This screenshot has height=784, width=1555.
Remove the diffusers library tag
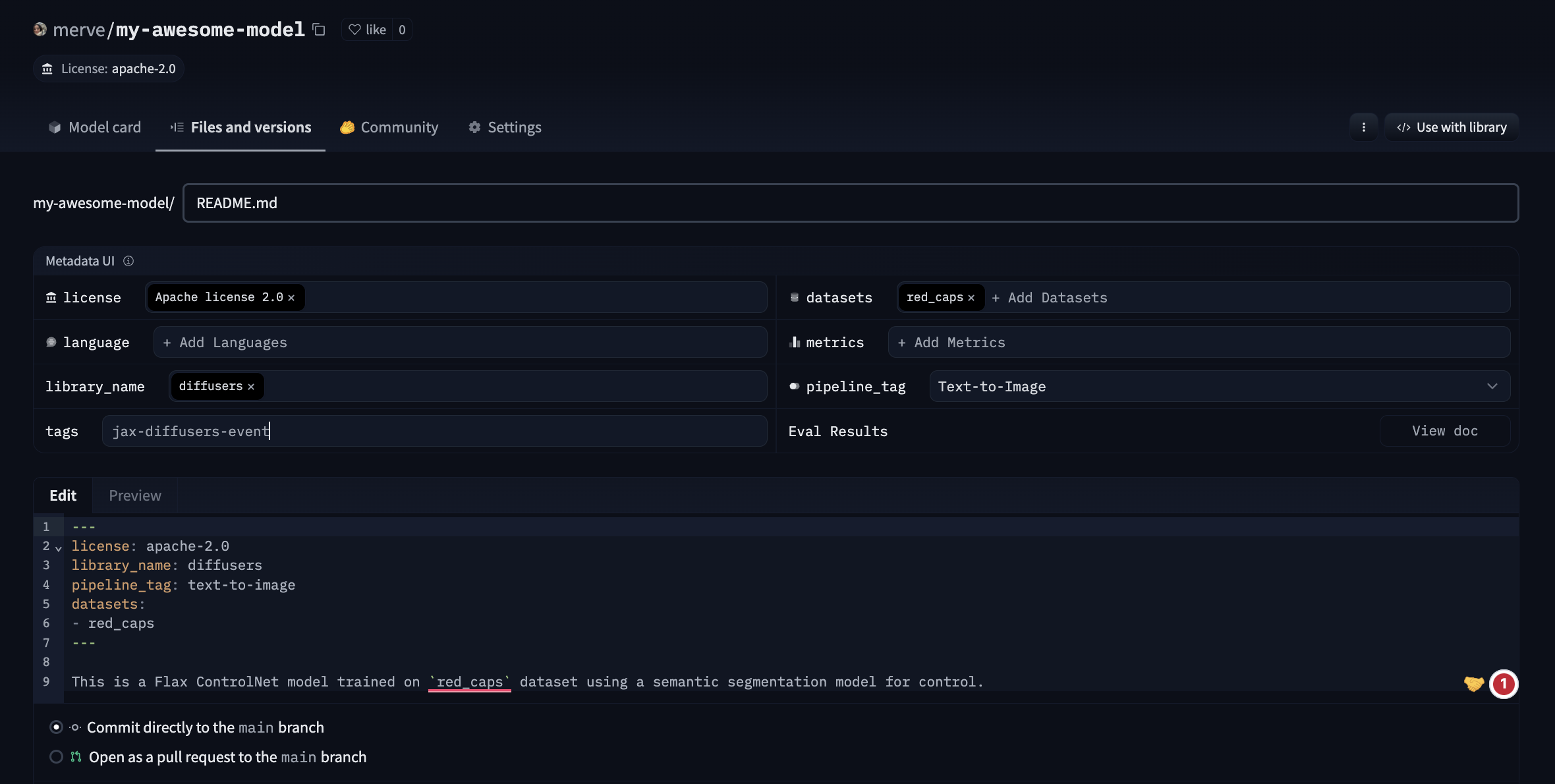[251, 387]
